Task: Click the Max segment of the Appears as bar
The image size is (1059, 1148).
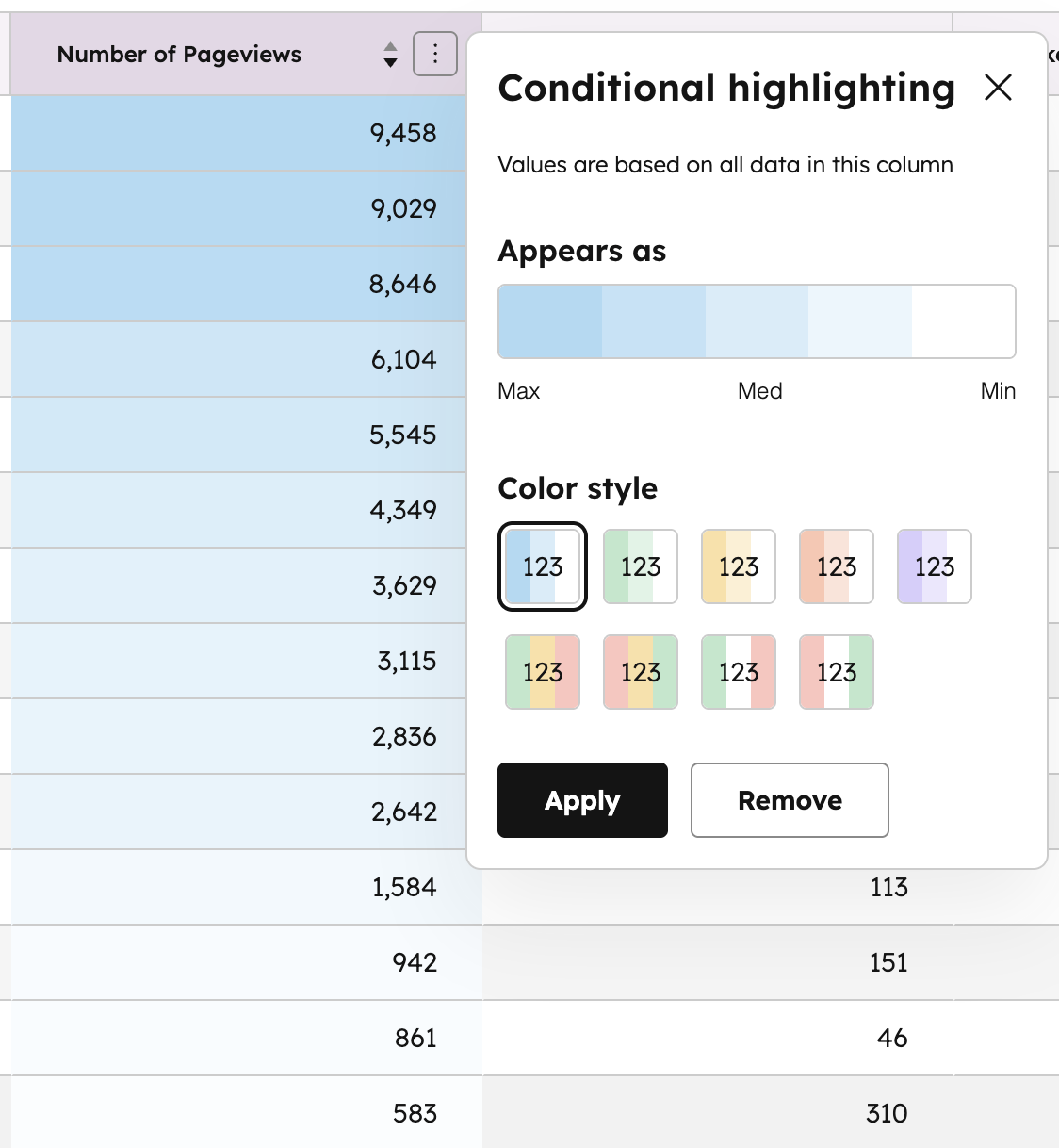Action: 550,321
